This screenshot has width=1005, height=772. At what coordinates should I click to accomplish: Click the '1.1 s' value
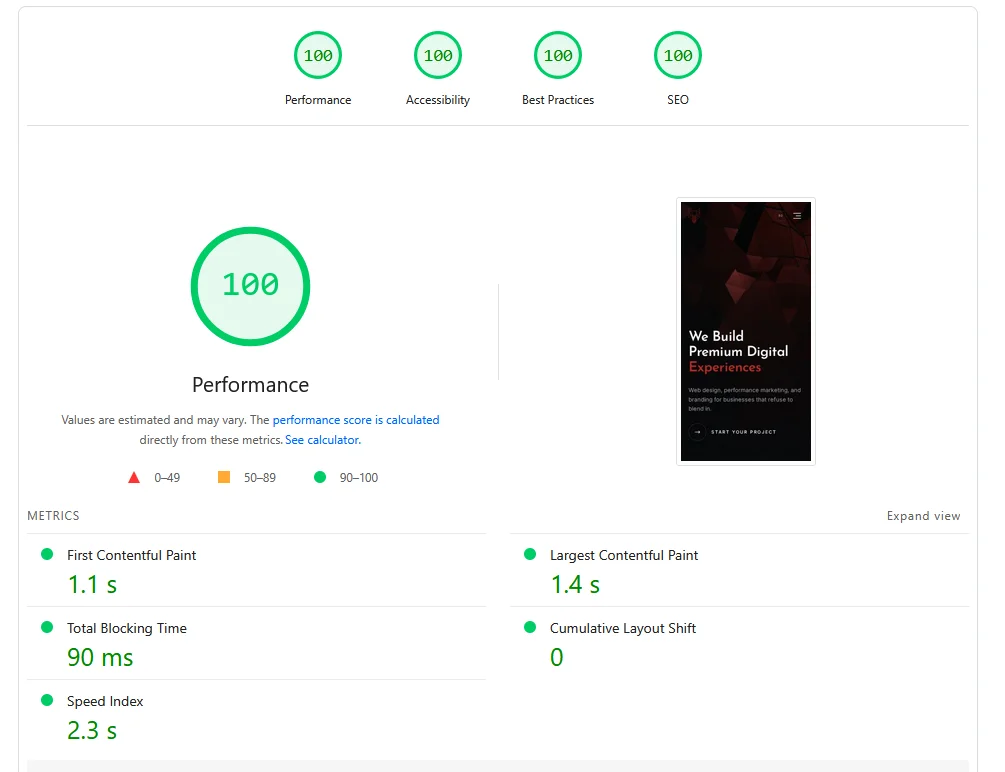pos(92,585)
